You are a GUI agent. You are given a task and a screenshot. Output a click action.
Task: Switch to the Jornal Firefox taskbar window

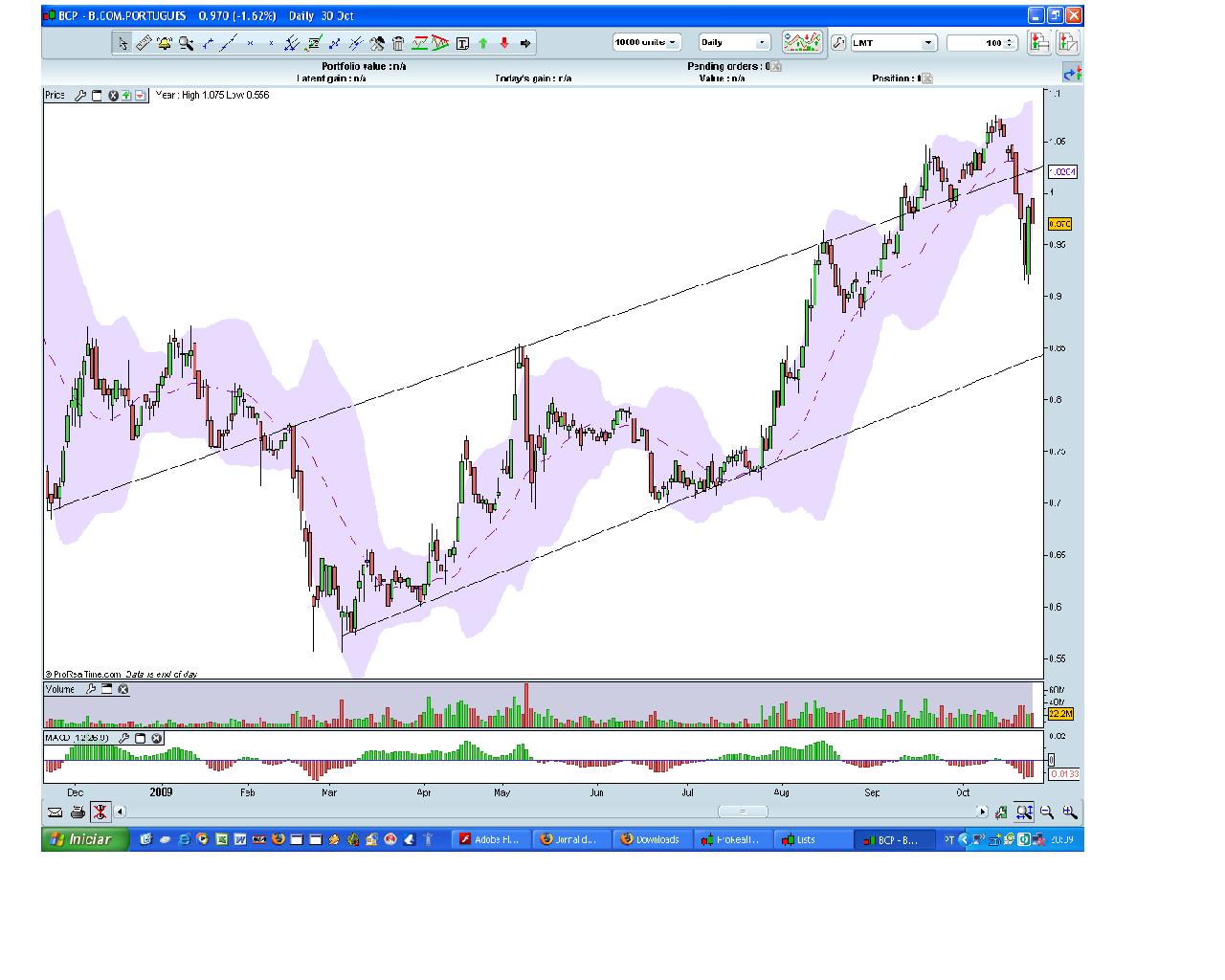[x=571, y=839]
